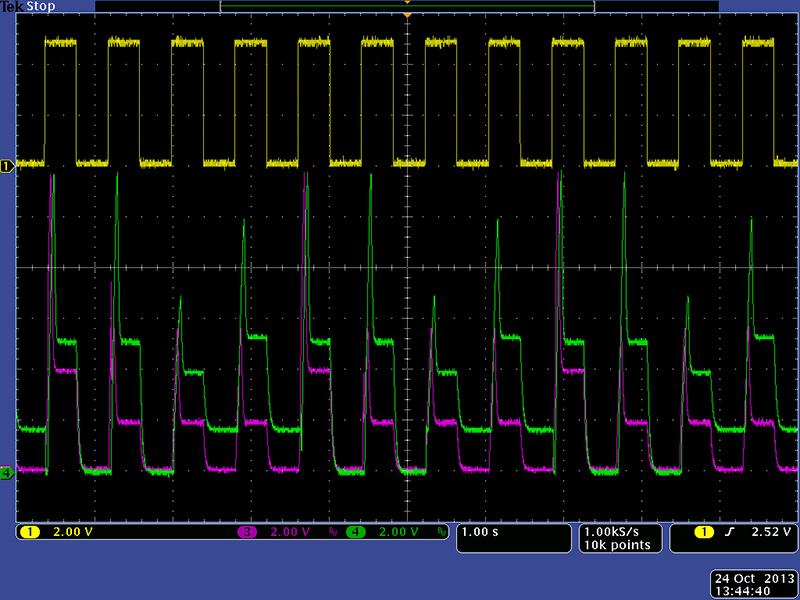This screenshot has height=600, width=800.
Task: Click channel 1's 2.00 V scale value
Action: [x=72, y=532]
